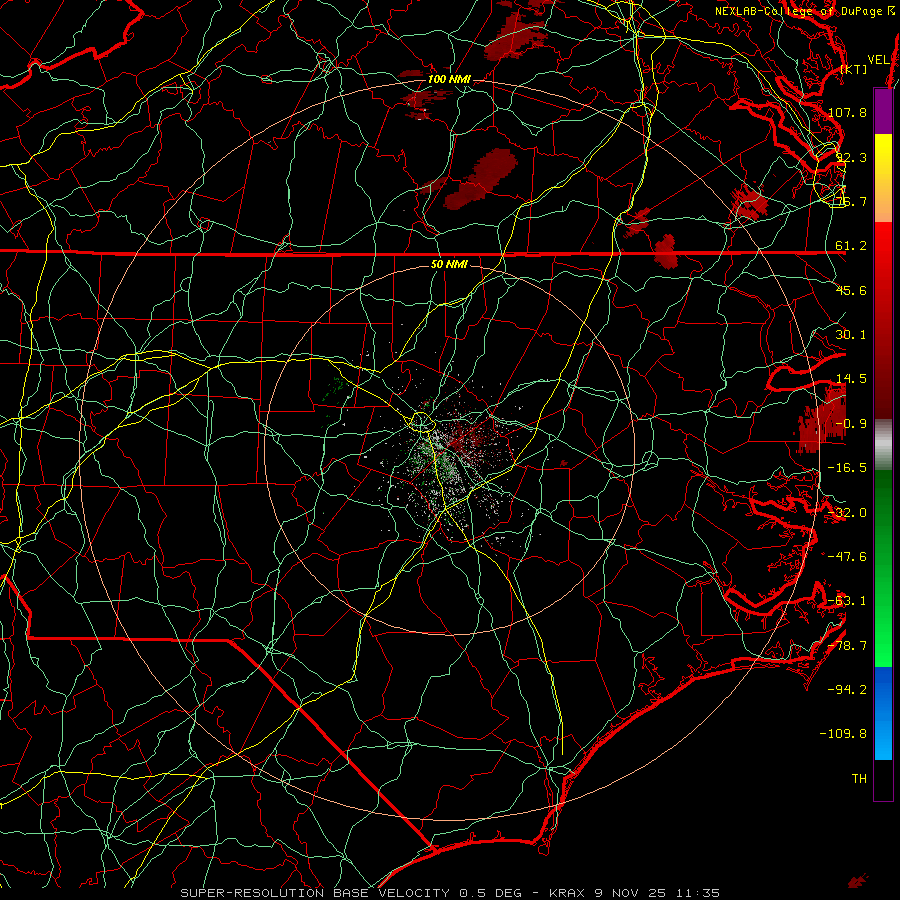This screenshot has height=900, width=900.
Task: Click the -63.1 velocity scale value
Action: click(847, 601)
